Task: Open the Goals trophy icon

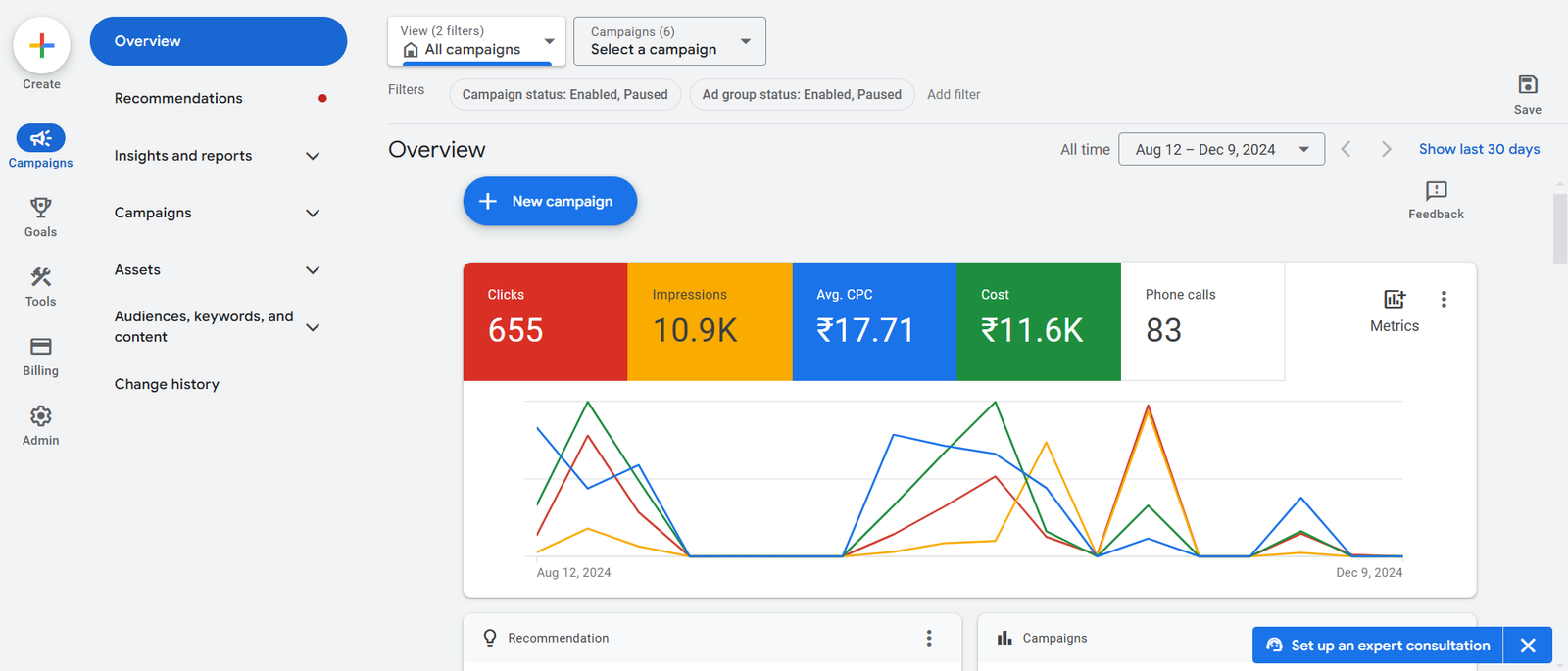Action: [41, 208]
